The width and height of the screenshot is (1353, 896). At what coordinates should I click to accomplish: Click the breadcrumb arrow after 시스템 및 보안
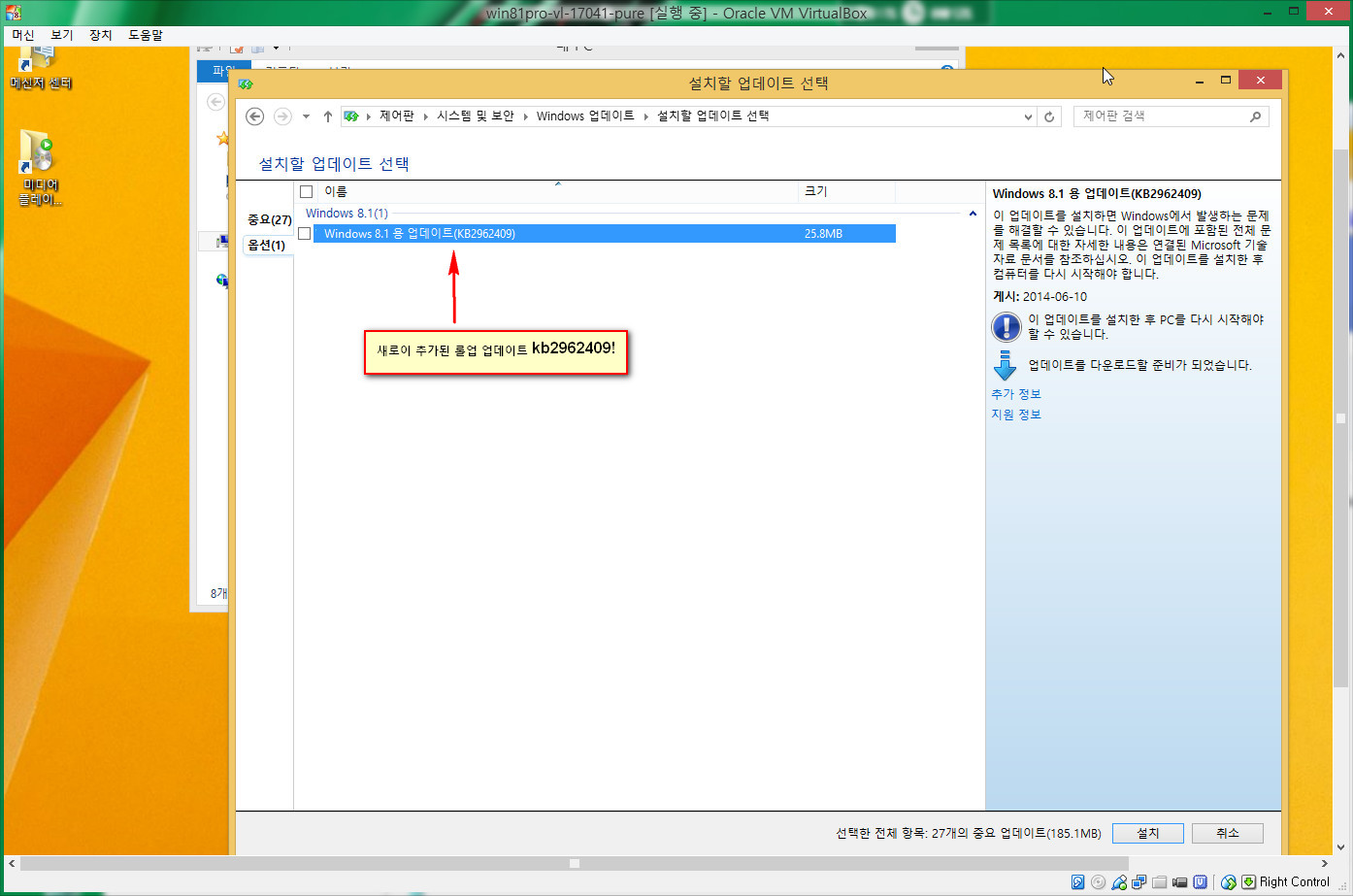tap(525, 116)
